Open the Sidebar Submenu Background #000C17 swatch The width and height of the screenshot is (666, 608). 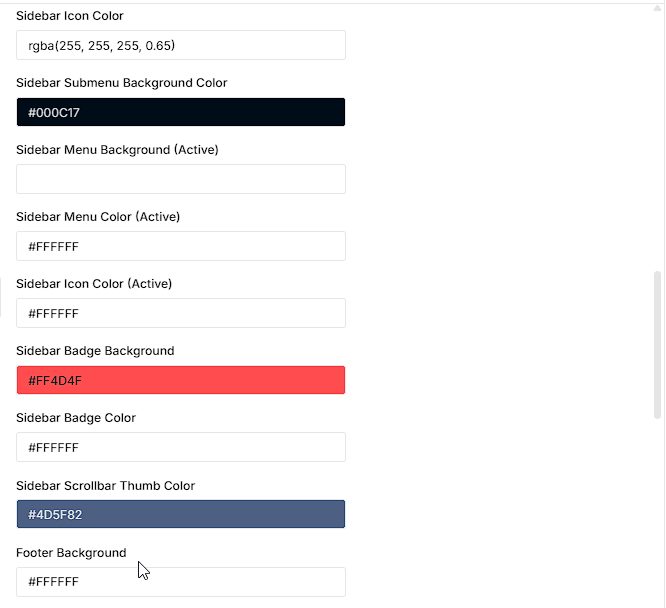point(181,112)
